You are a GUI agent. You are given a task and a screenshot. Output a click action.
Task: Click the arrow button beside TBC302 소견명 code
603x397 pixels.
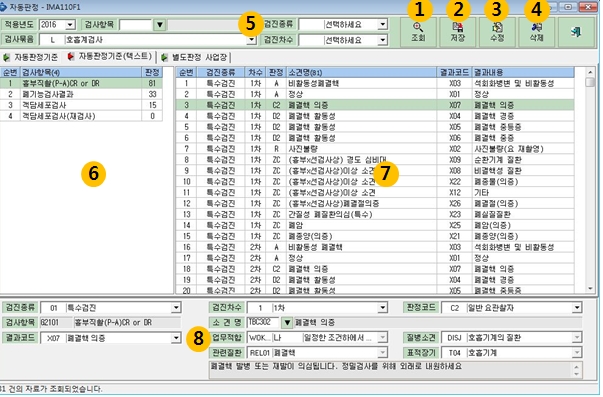tap(287, 323)
